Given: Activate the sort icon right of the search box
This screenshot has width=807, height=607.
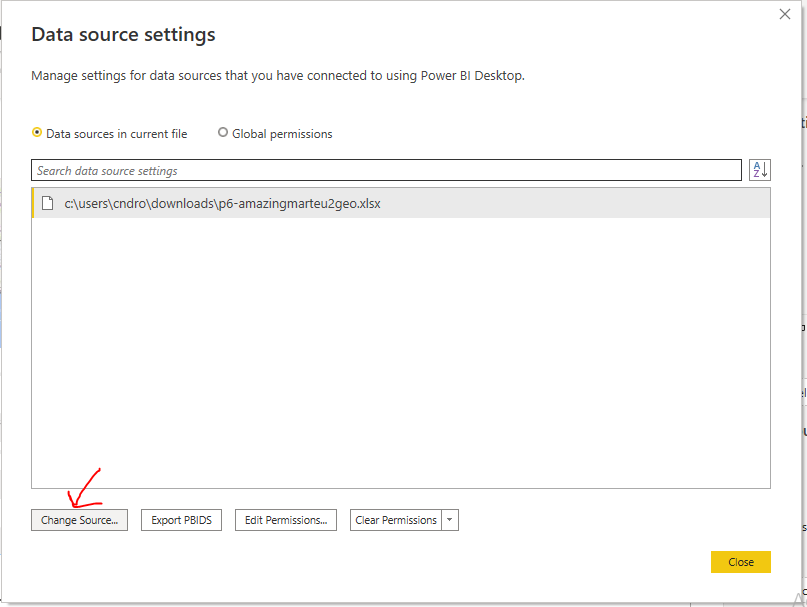Looking at the screenshot, I should [760, 170].
